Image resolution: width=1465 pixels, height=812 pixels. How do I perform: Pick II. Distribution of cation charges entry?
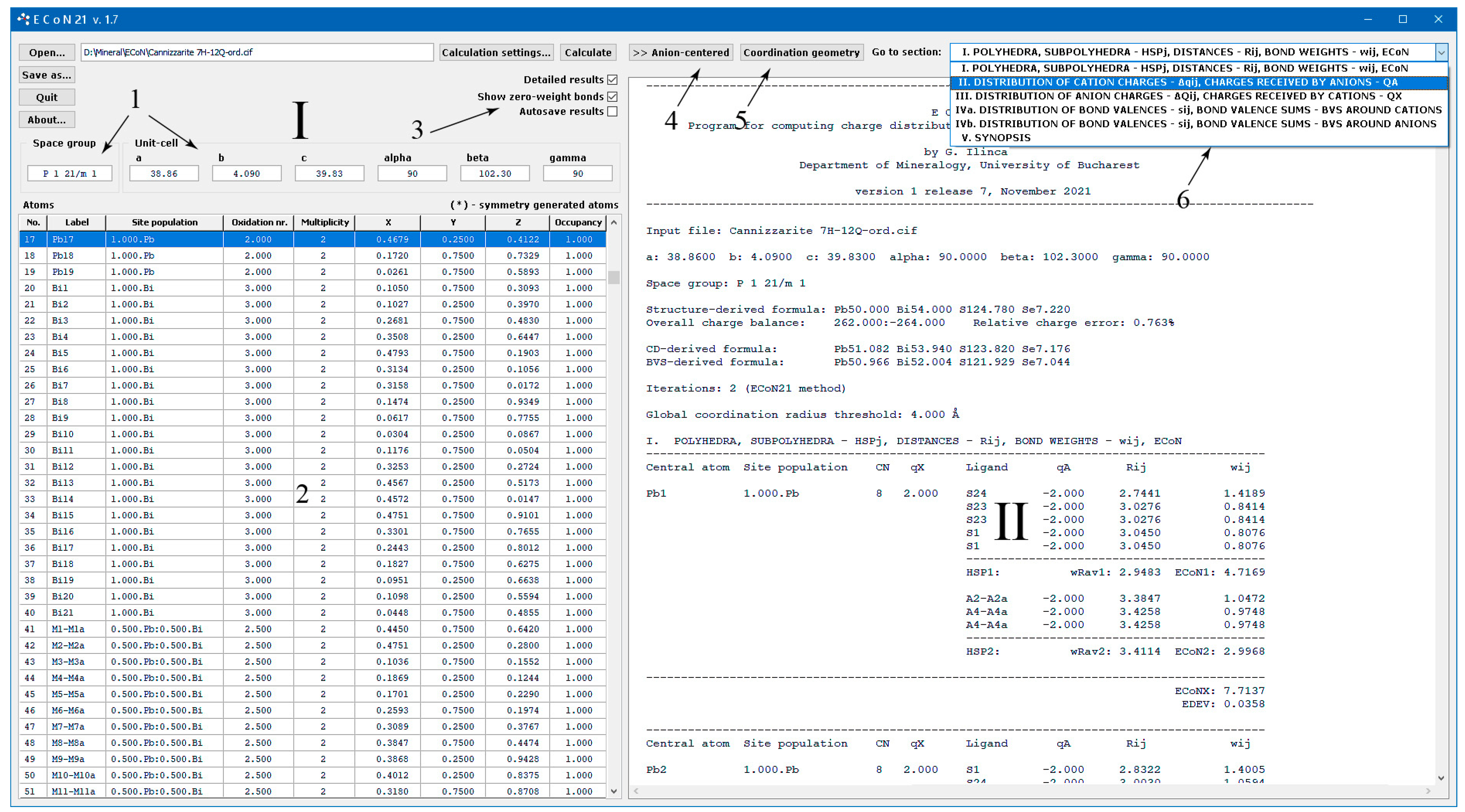tap(1177, 82)
